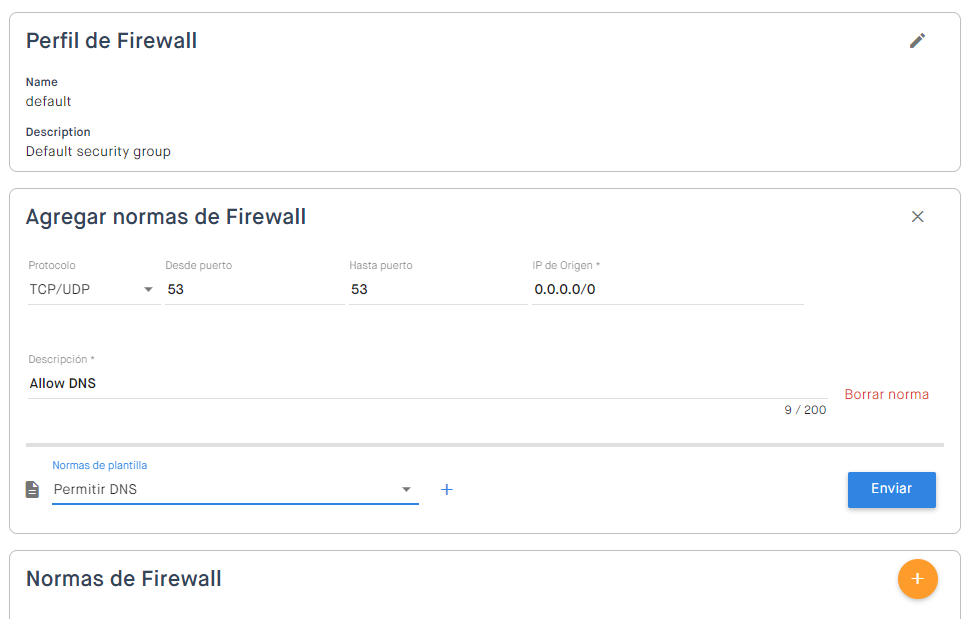Click the Perfil de Firewall heading
This screenshot has height=619, width=974.
(x=111, y=41)
